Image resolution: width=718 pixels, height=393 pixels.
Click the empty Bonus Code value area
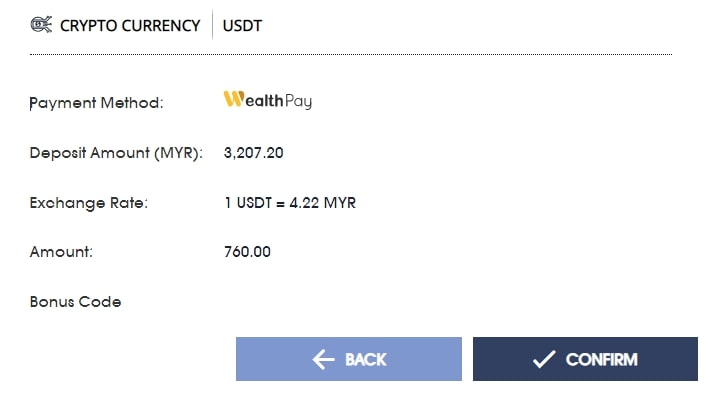click(448, 302)
